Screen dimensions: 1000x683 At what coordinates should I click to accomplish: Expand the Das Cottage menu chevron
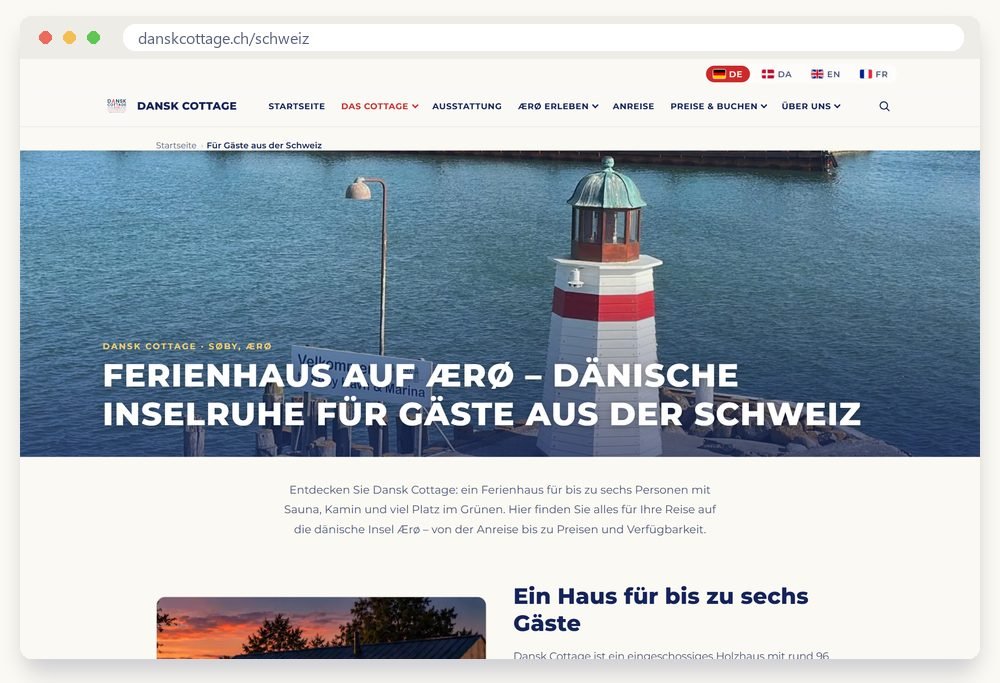(x=415, y=106)
